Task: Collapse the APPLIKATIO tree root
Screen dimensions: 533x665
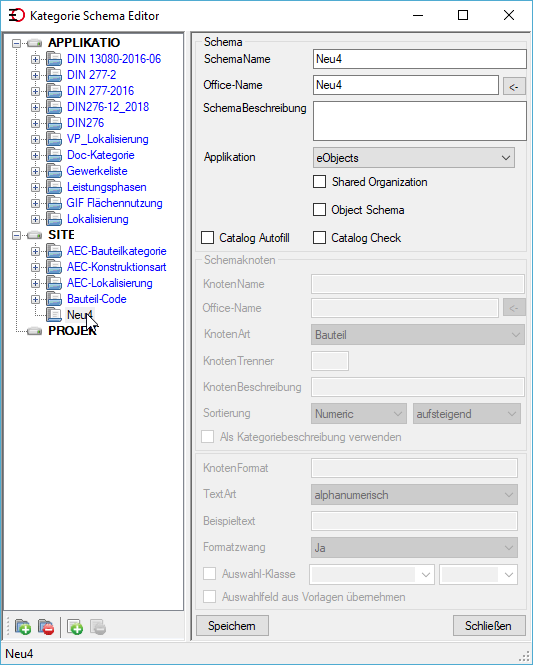Action: (x=16, y=43)
